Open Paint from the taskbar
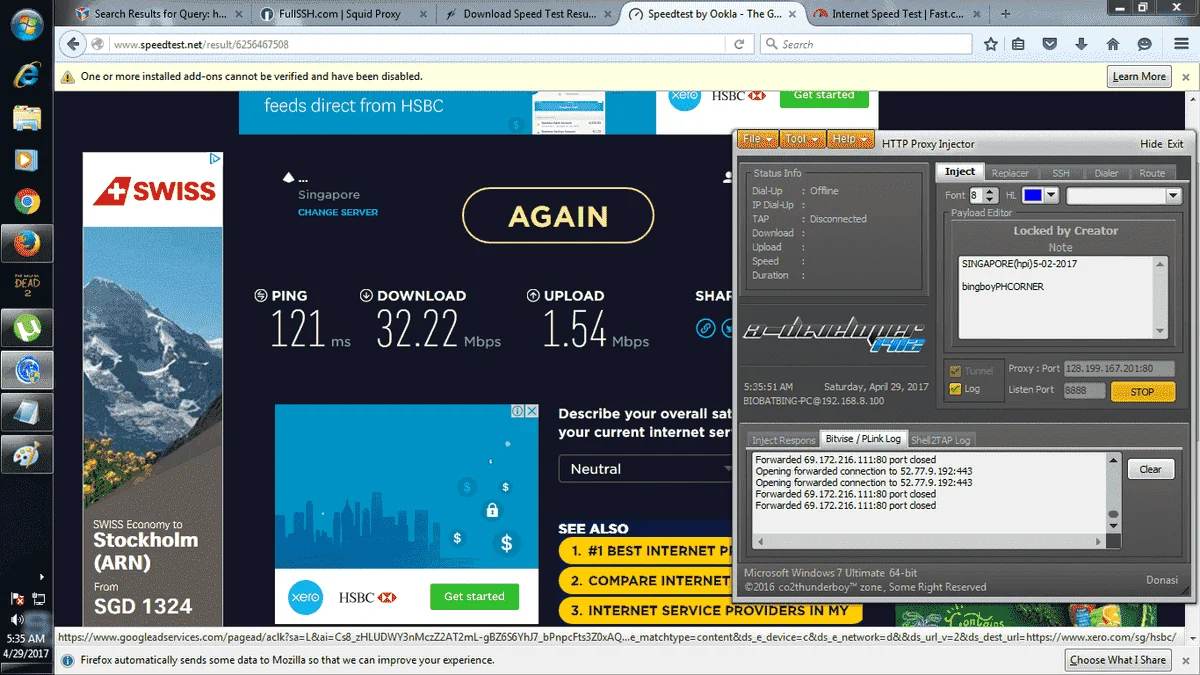The width and height of the screenshot is (1200, 675). [26, 455]
